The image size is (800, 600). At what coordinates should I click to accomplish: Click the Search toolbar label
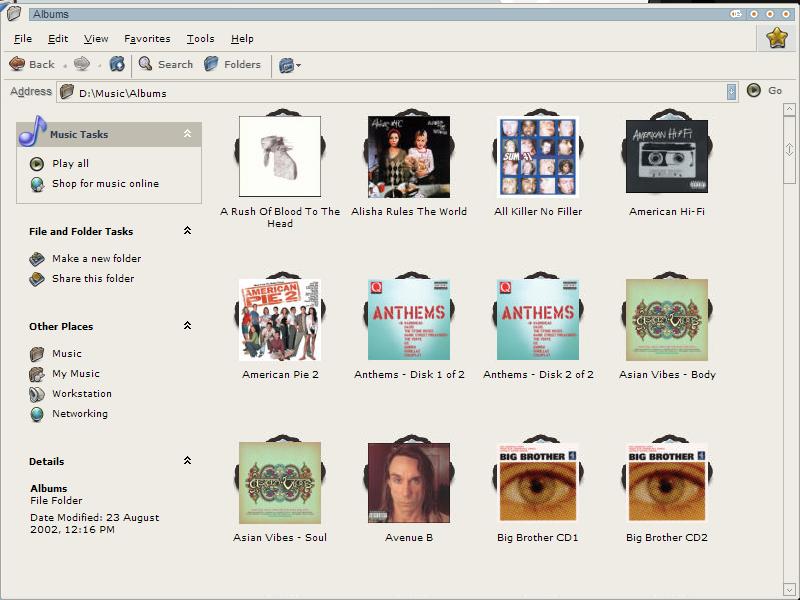click(176, 65)
